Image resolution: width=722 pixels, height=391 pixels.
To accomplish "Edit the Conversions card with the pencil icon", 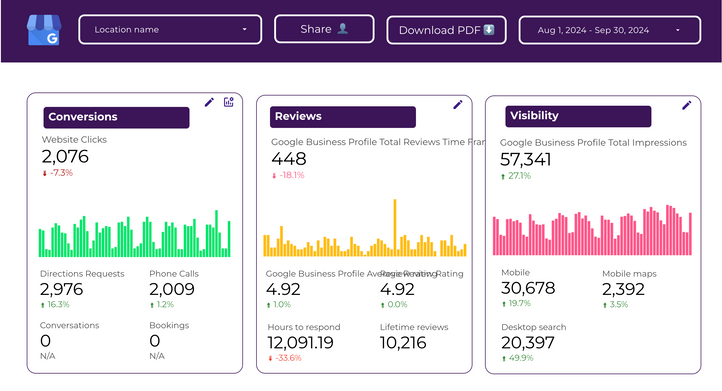I will click(209, 102).
